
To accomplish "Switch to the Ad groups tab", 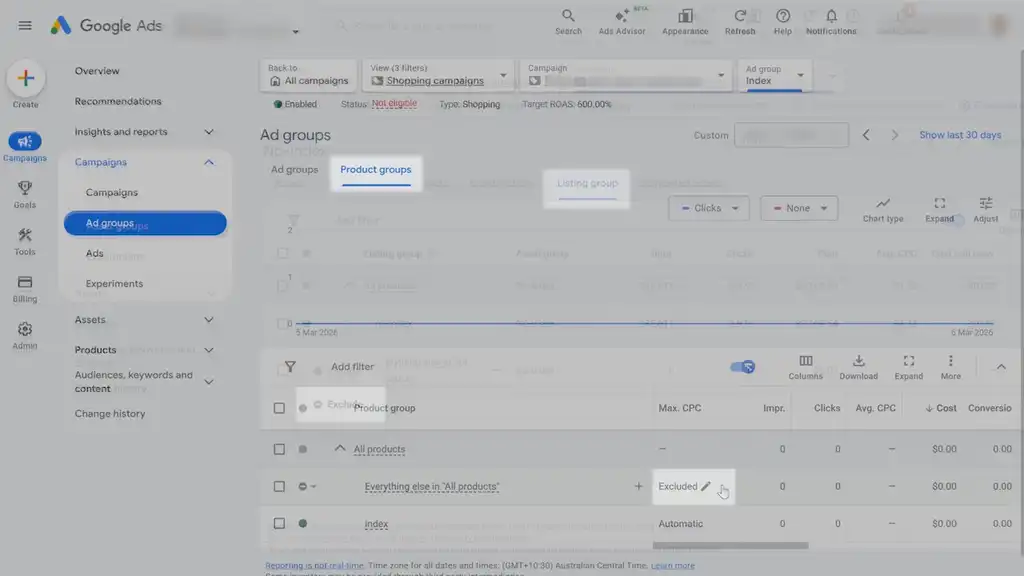I will click(x=295, y=170).
